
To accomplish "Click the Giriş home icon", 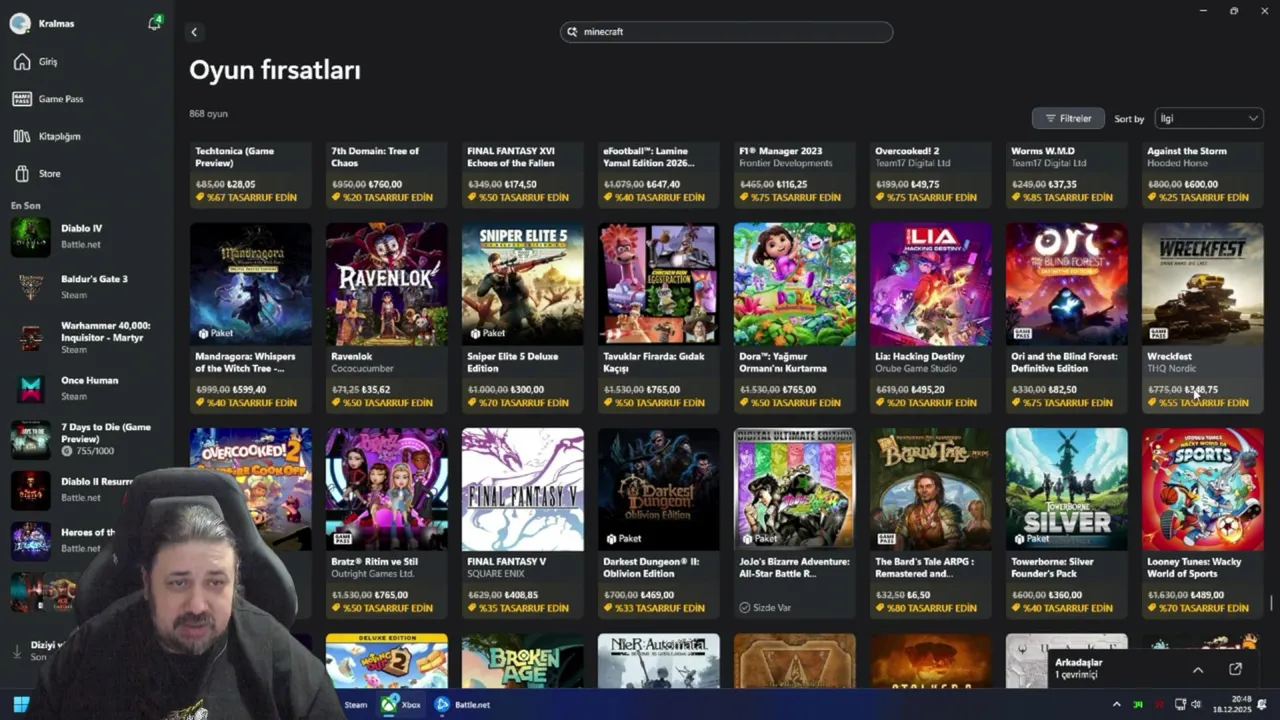I will (22, 62).
